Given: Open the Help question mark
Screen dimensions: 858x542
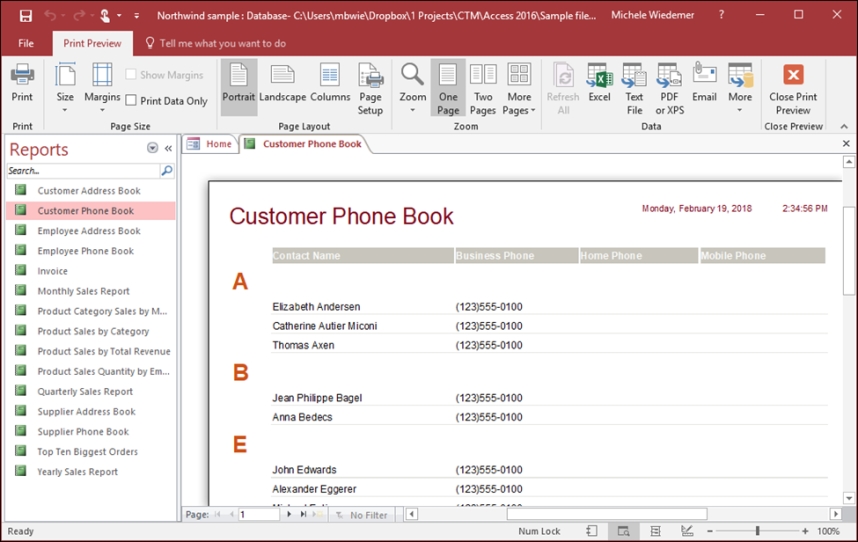Looking at the screenshot, I should (721, 15).
